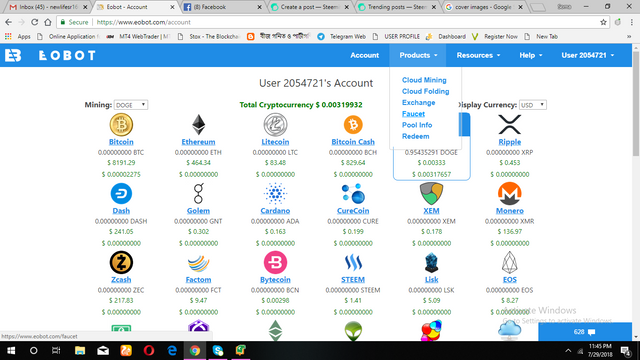The height and width of the screenshot is (360, 640).
Task: Open the Bitcoin link
Action: 121,142
